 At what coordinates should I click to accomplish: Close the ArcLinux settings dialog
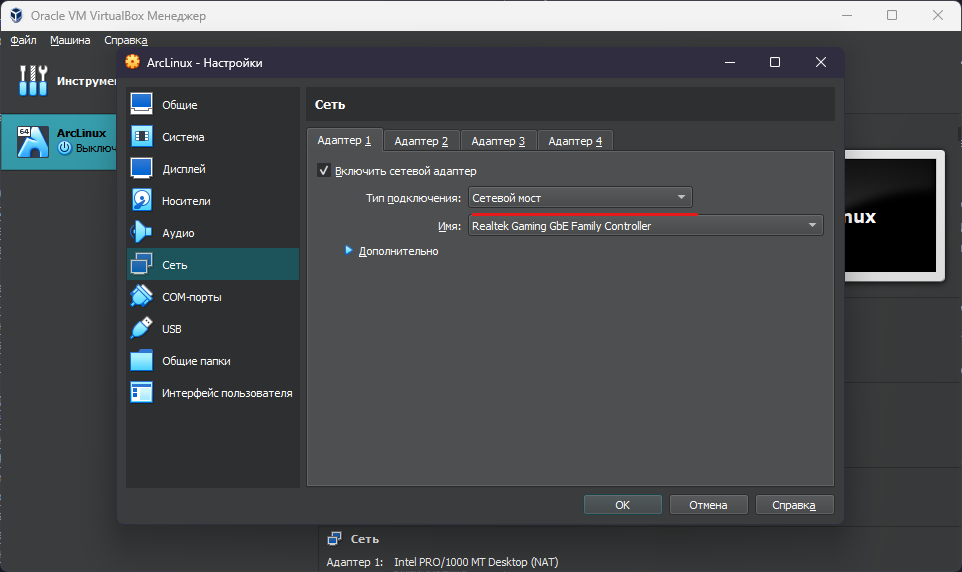pos(821,62)
